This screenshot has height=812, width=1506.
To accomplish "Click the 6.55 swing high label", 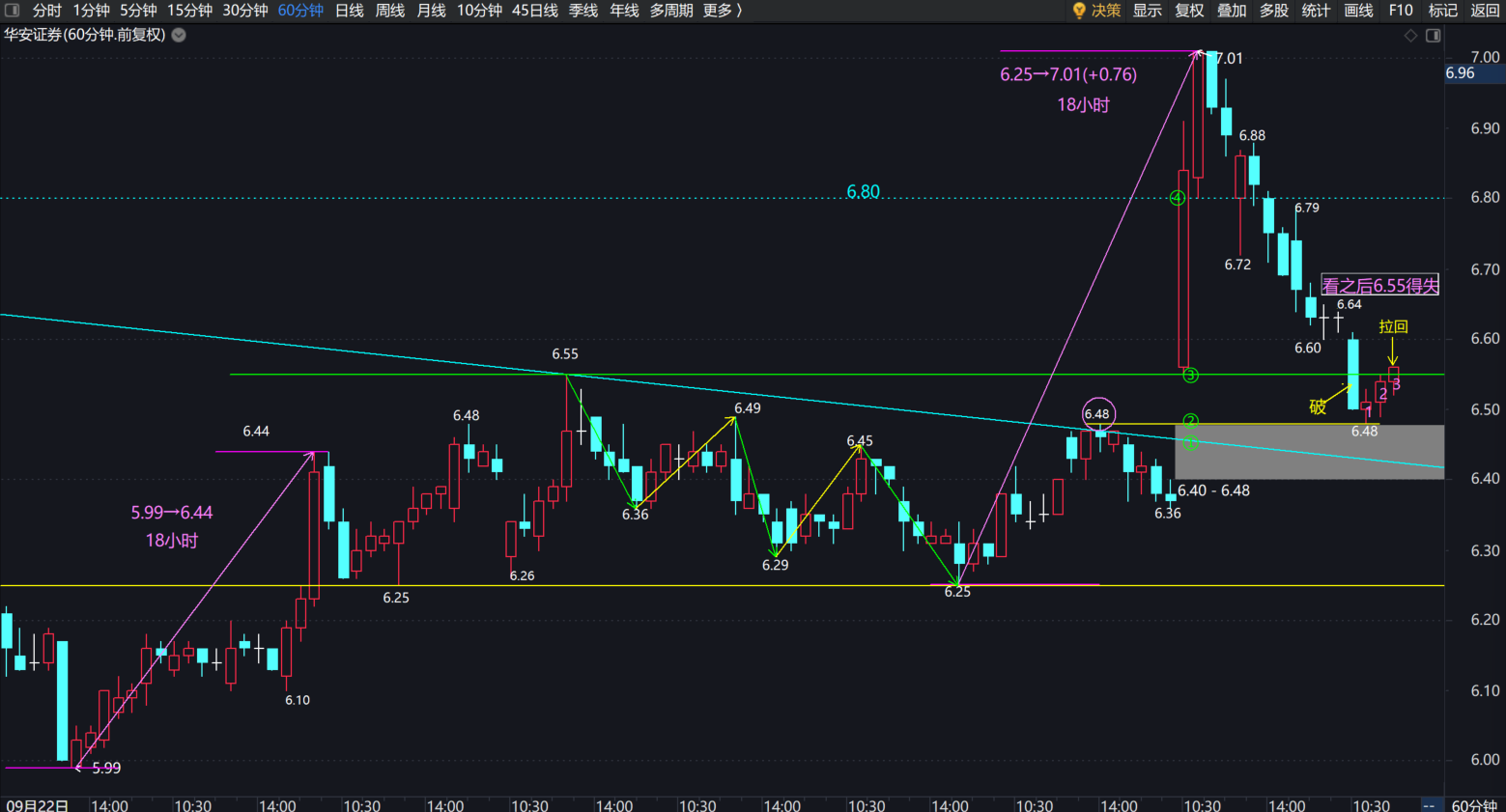I will 565,354.
